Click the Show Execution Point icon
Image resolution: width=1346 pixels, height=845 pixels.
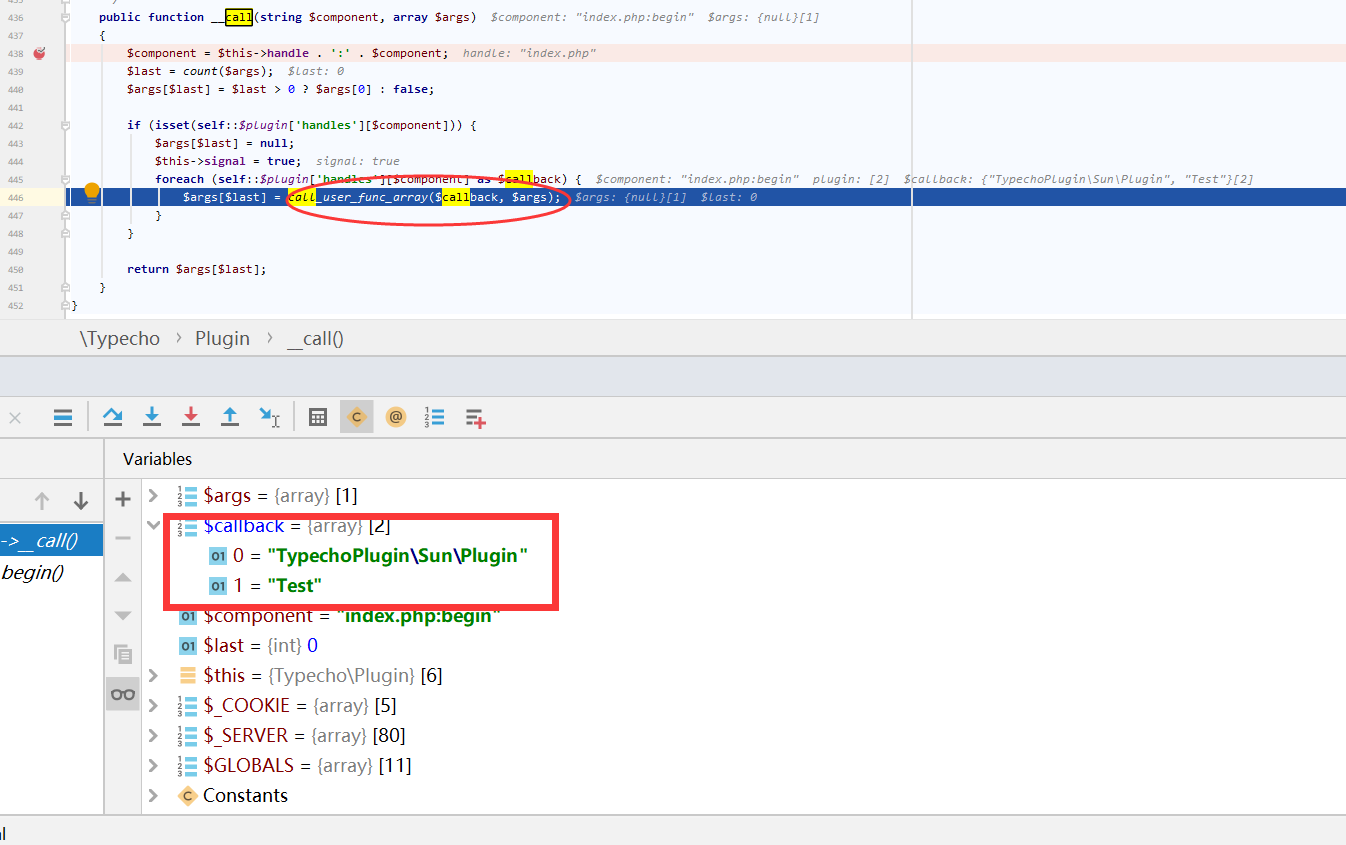pyautogui.click(x=63, y=417)
